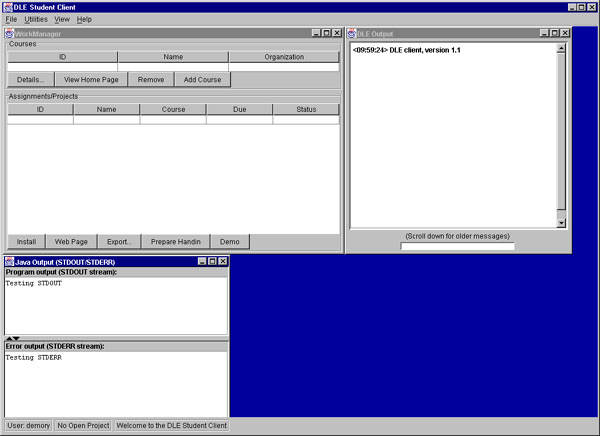Click the Details... button in Courses
Image resolution: width=600 pixels, height=436 pixels.
coord(30,80)
